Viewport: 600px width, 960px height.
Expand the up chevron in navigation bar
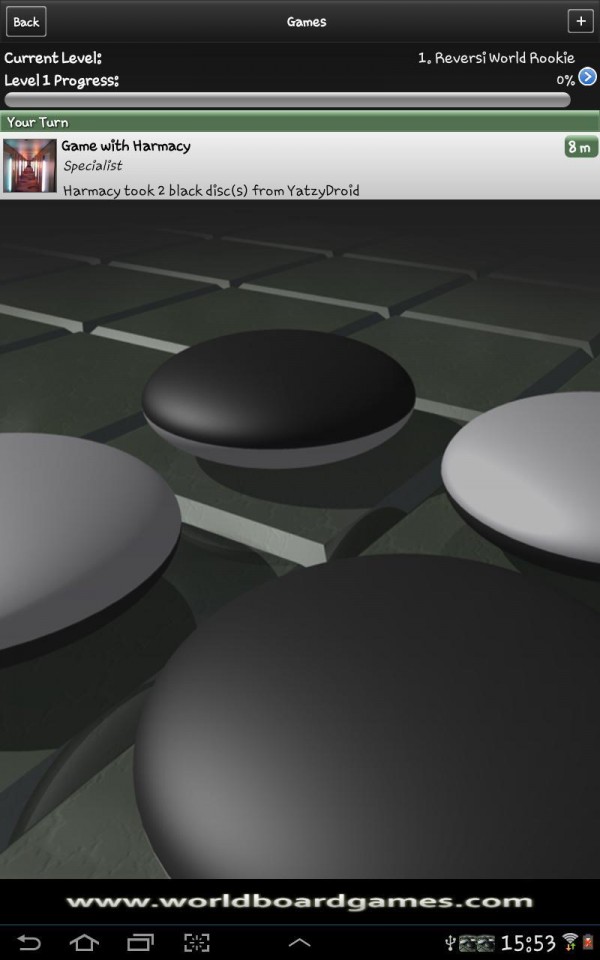pos(299,942)
